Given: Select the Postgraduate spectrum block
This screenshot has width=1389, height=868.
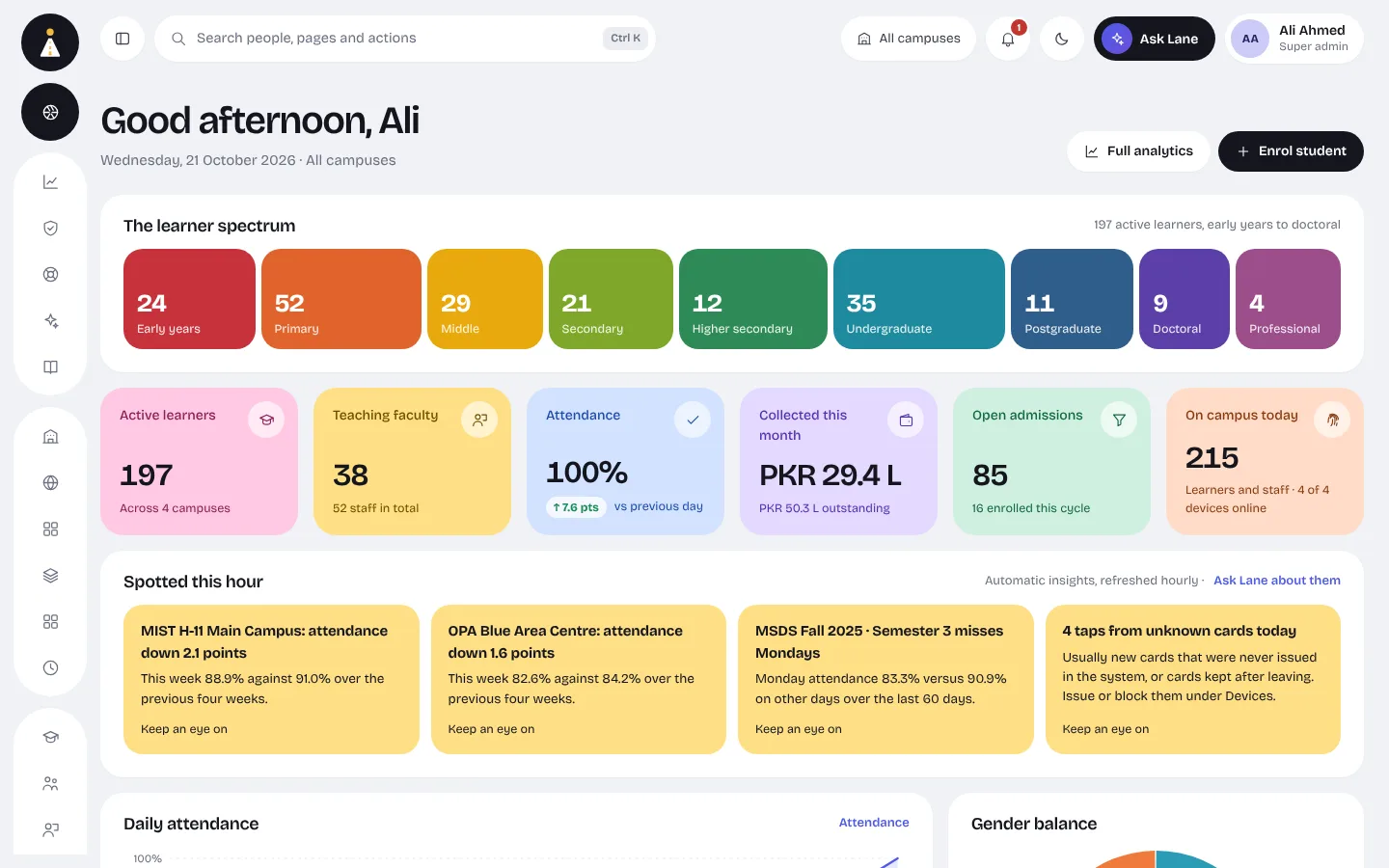Looking at the screenshot, I should (1073, 299).
